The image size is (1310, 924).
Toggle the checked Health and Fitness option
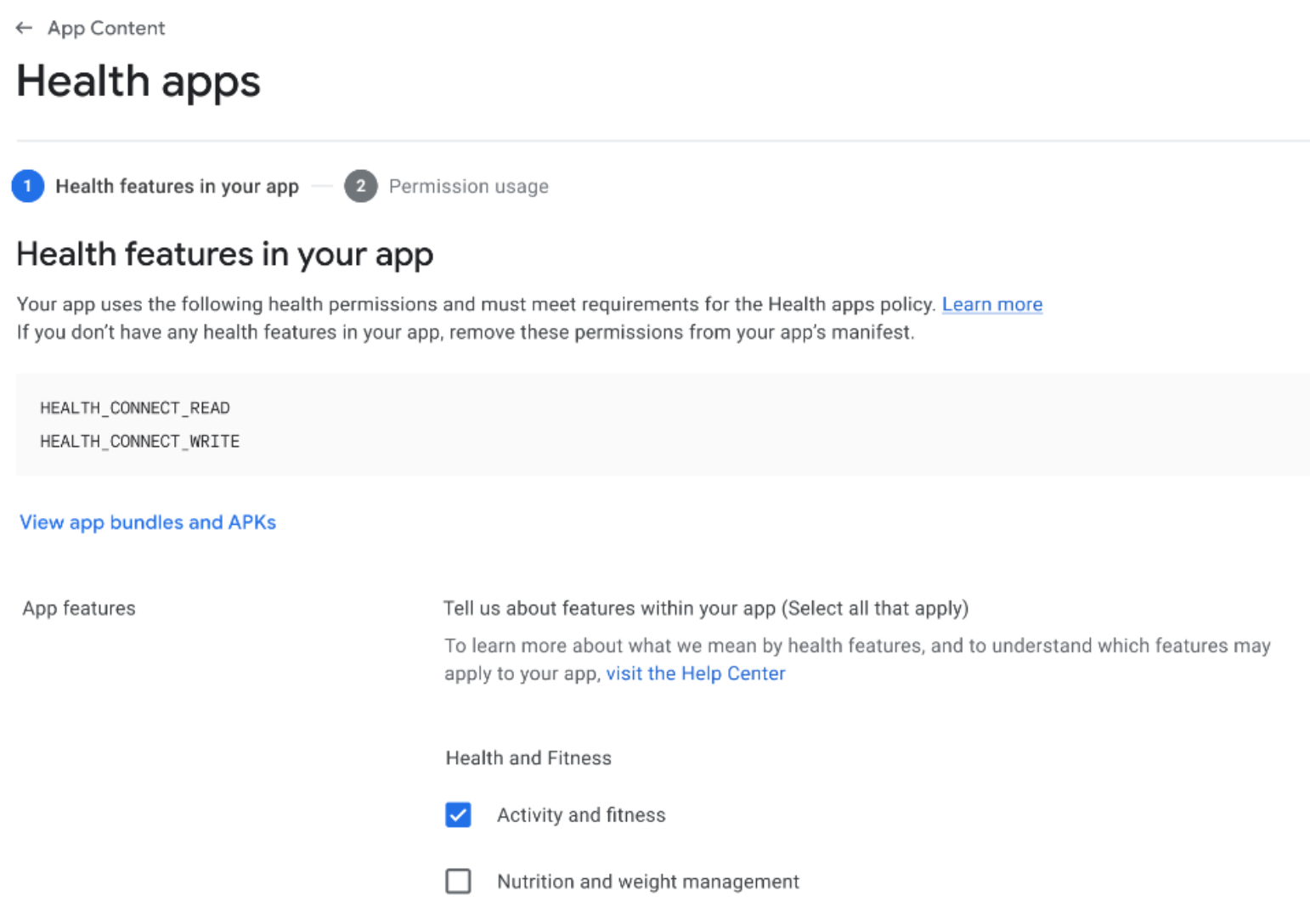[458, 814]
